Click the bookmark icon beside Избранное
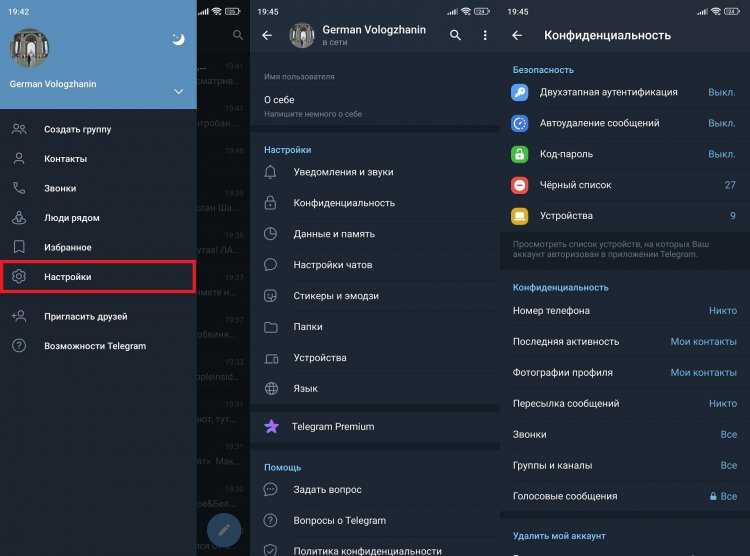 click(19, 247)
